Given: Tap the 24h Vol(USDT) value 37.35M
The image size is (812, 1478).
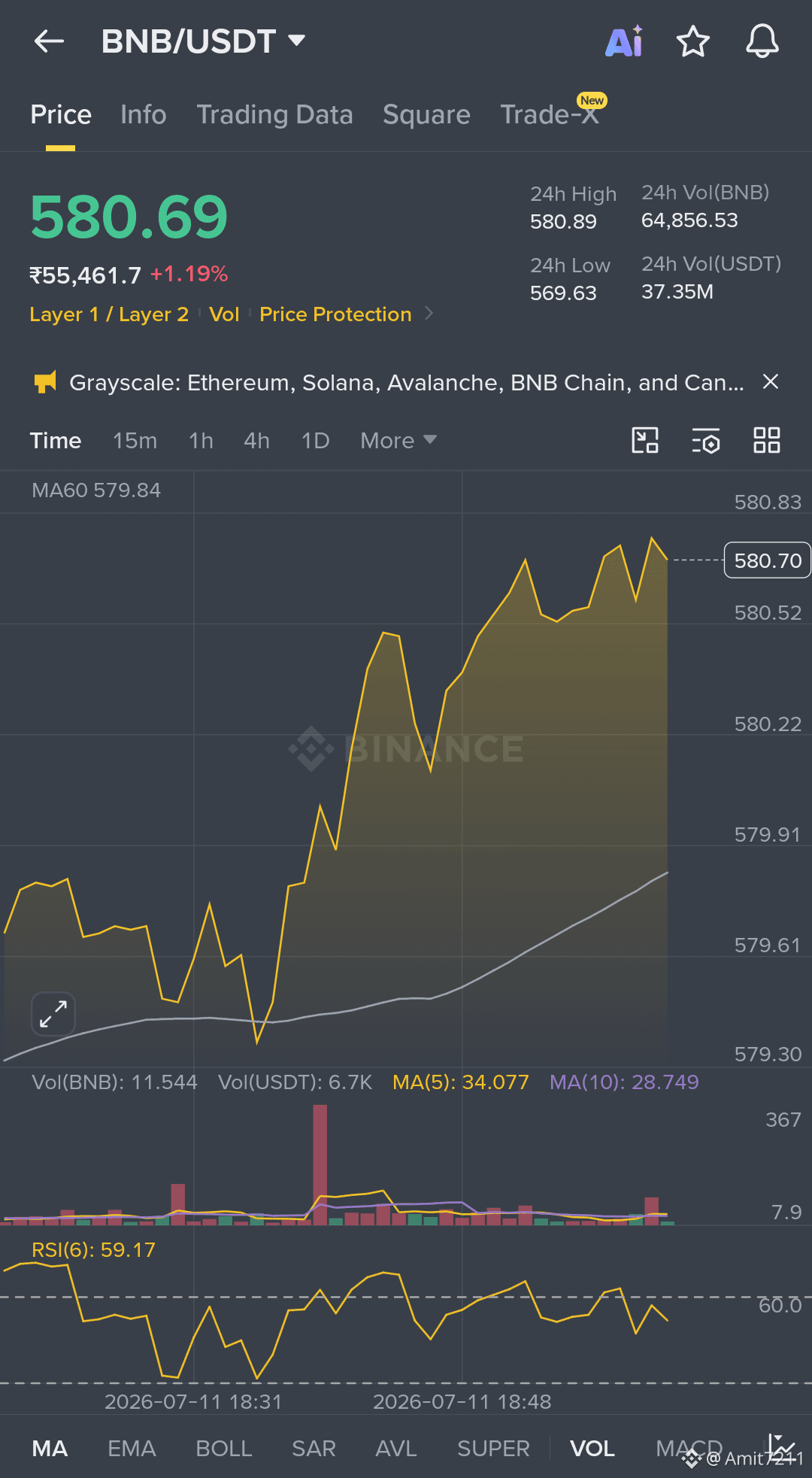Looking at the screenshot, I should [x=677, y=292].
